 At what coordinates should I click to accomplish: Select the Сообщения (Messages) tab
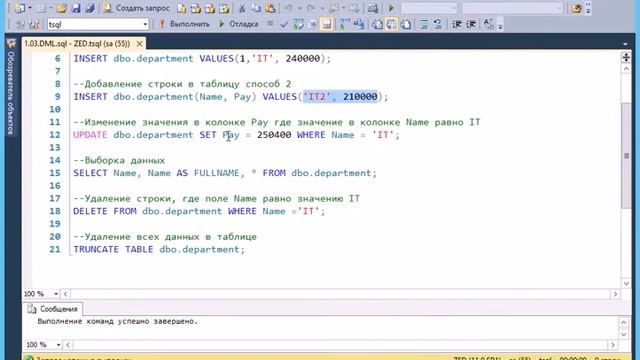53,309
